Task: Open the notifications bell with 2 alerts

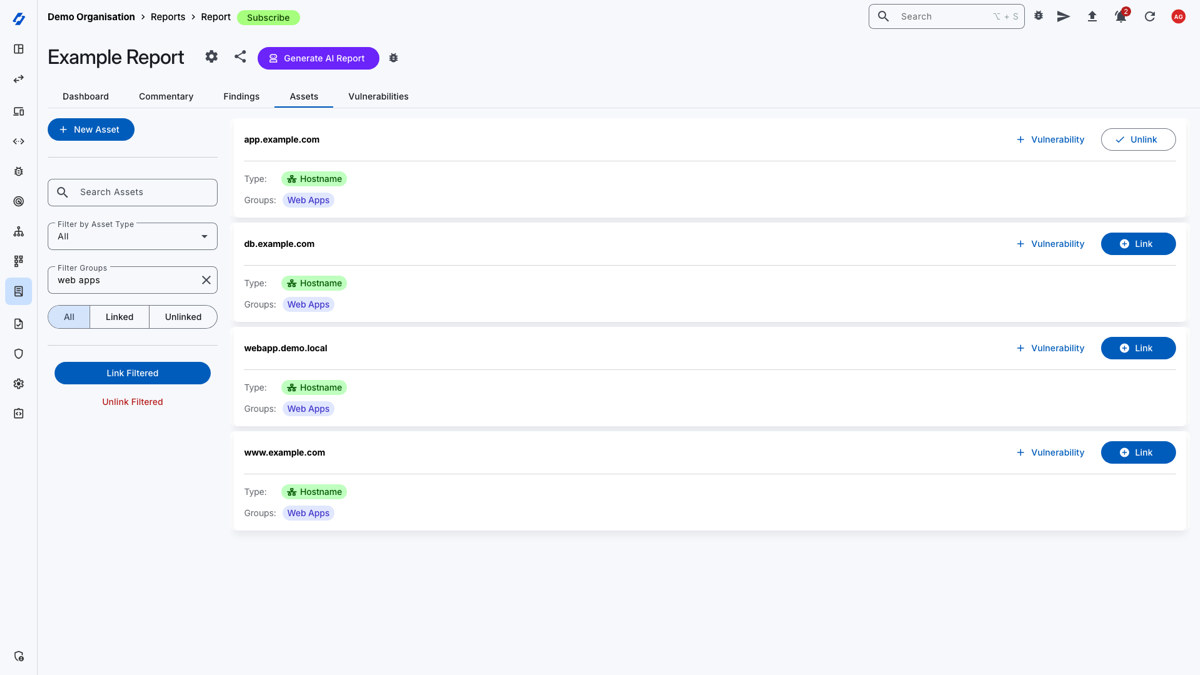Action: click(x=1120, y=16)
